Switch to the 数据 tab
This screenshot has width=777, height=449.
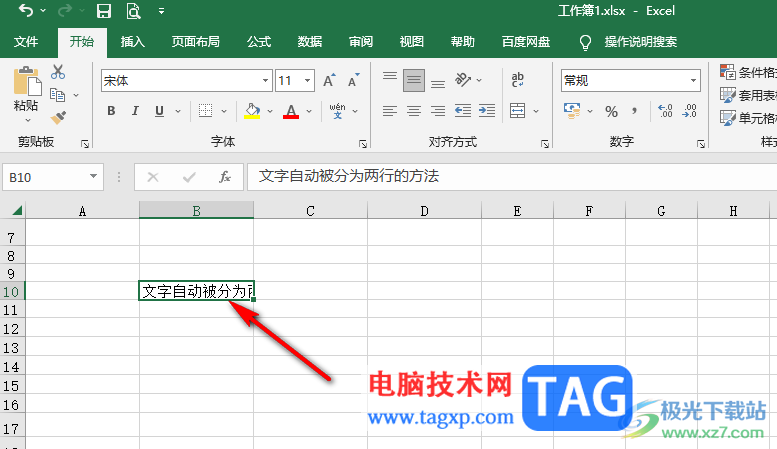coord(310,42)
